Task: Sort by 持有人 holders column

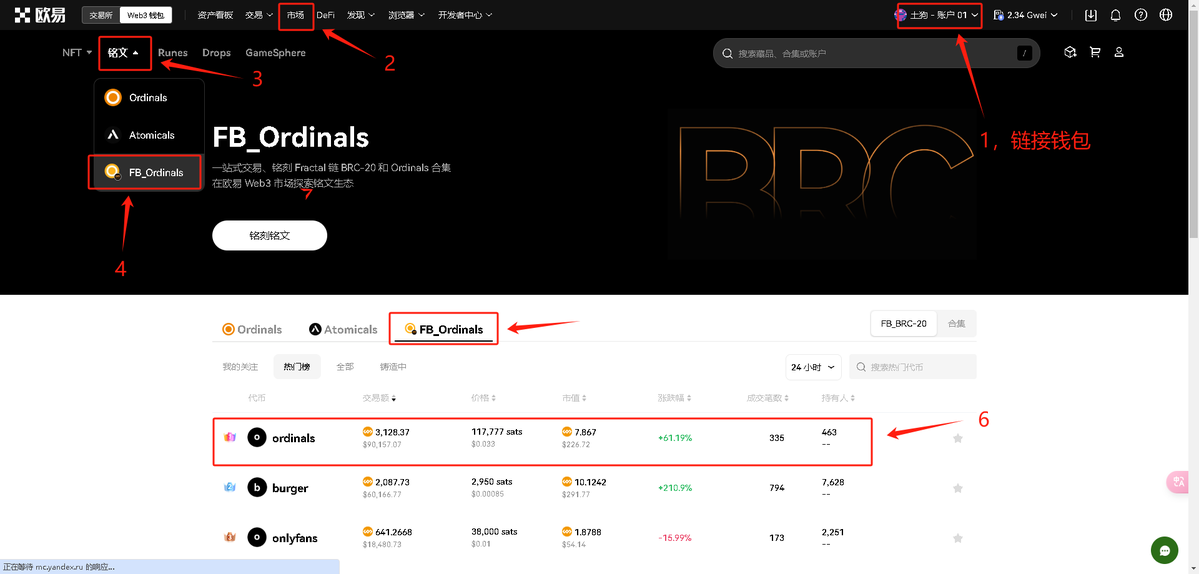Action: click(x=838, y=398)
